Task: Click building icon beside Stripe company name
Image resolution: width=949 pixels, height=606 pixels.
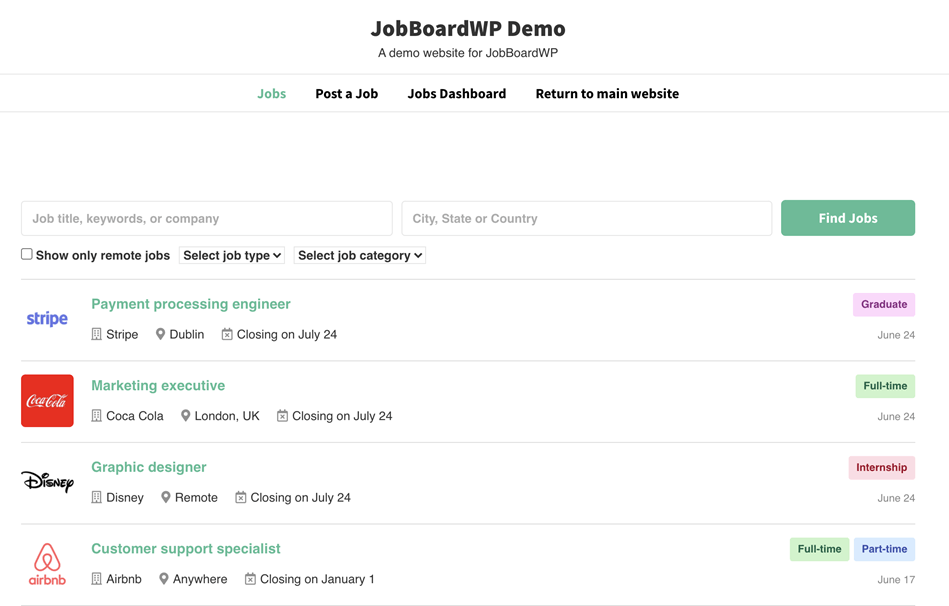Action: click(96, 334)
